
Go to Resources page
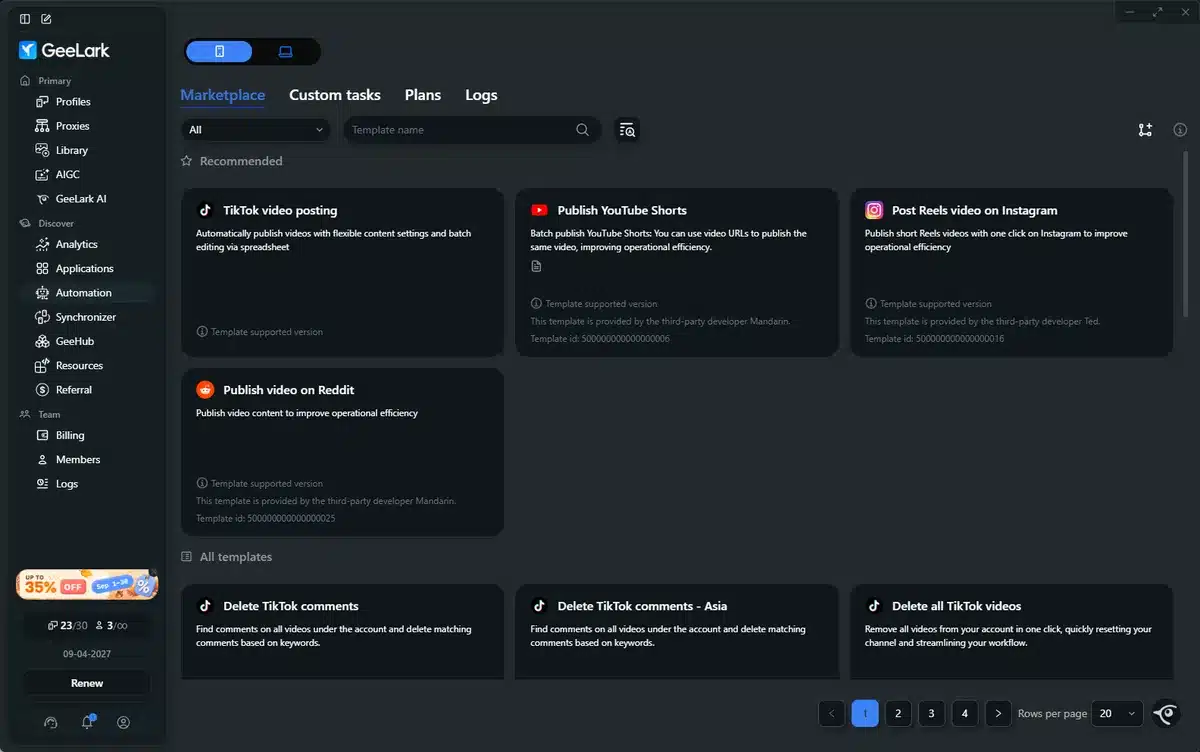click(79, 366)
